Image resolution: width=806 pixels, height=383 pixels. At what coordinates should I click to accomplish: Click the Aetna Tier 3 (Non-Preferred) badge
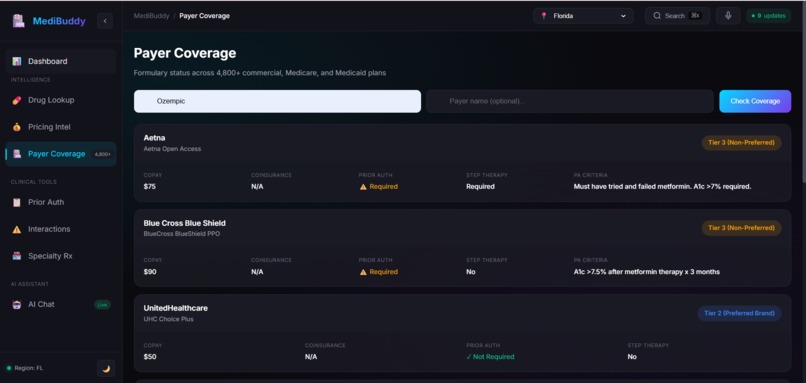tap(741, 142)
